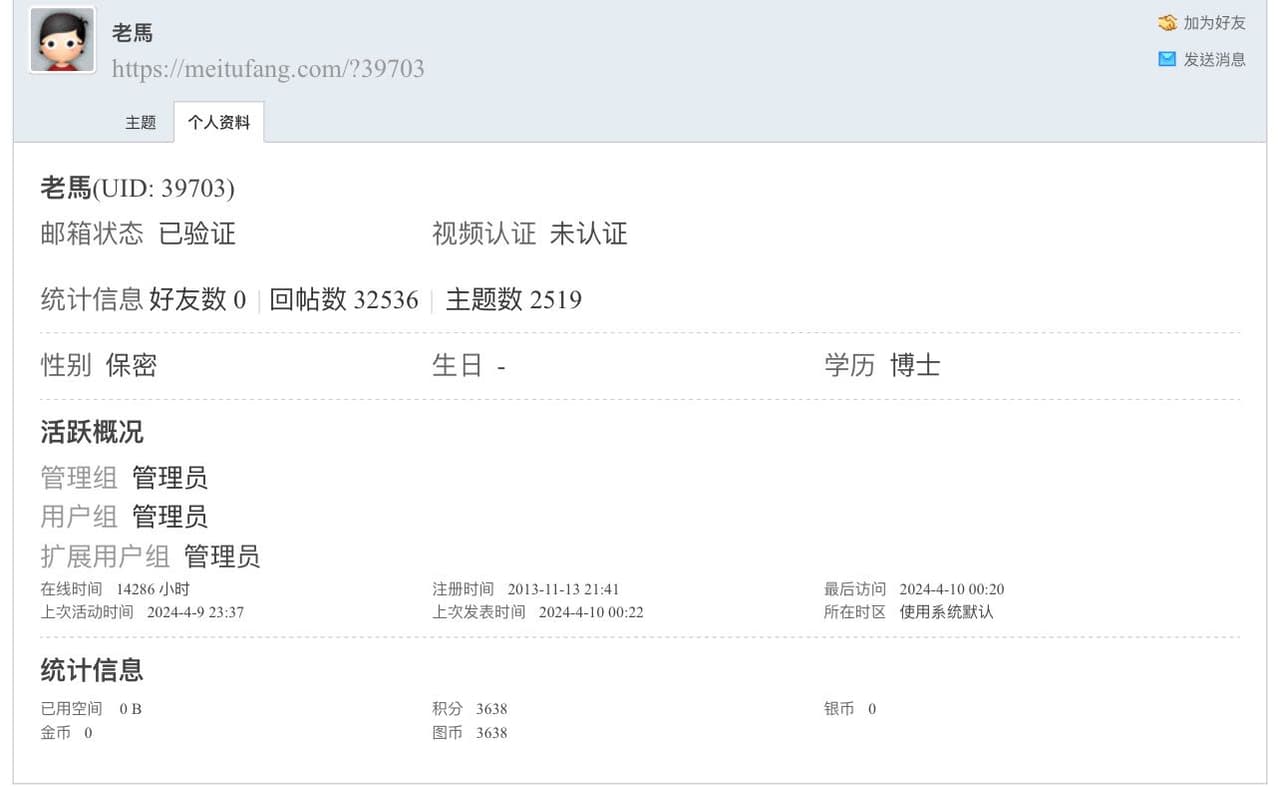Open the meitufang.com profile URL
The width and height of the screenshot is (1280, 786).
coord(268,68)
